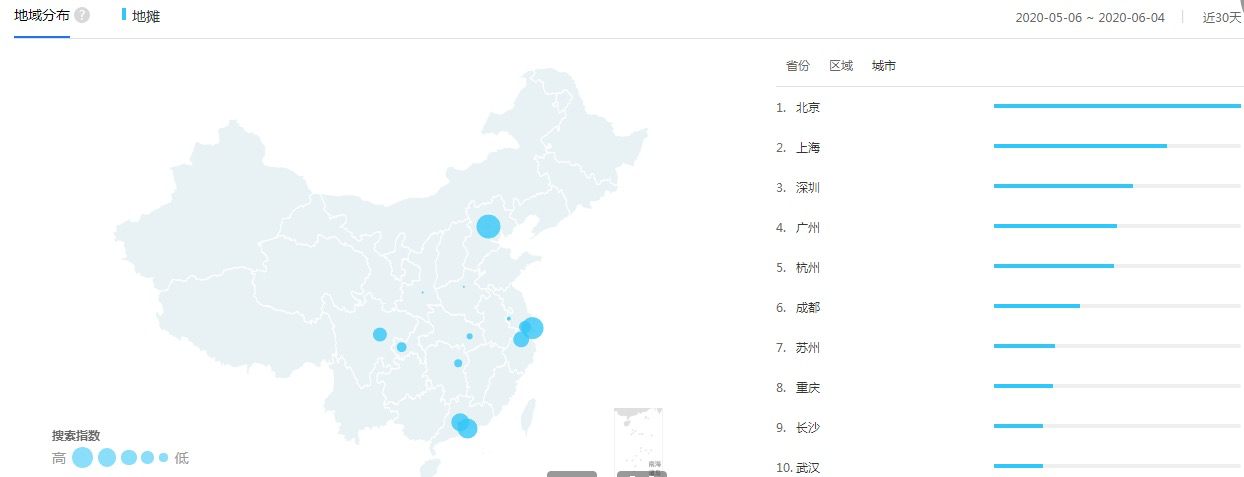This screenshot has height=477, width=1244.
Task: Open the date range 2020-05-06 ~ 2020-06-04
Action: [x=1090, y=17]
